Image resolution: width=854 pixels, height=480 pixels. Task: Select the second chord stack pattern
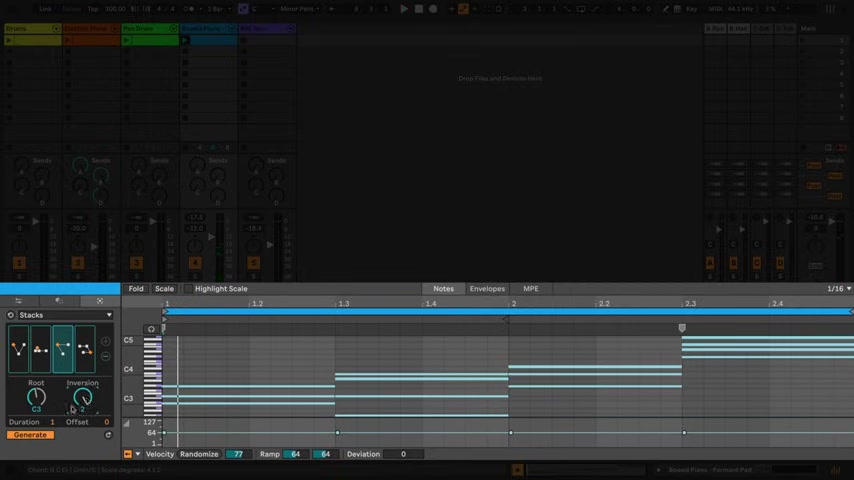[40, 349]
